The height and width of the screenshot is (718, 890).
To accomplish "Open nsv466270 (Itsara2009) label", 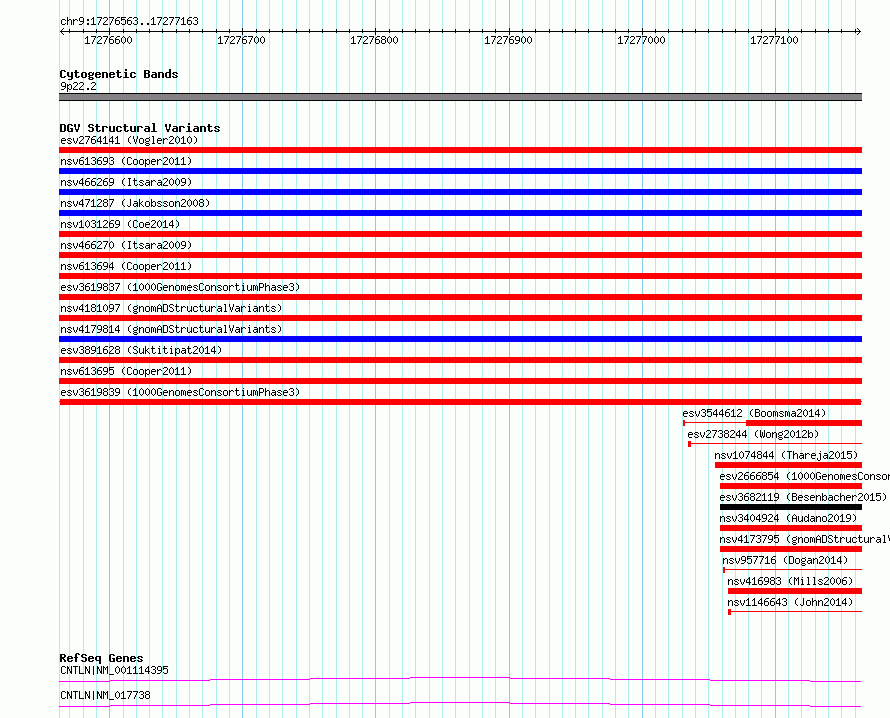I will click(x=126, y=245).
